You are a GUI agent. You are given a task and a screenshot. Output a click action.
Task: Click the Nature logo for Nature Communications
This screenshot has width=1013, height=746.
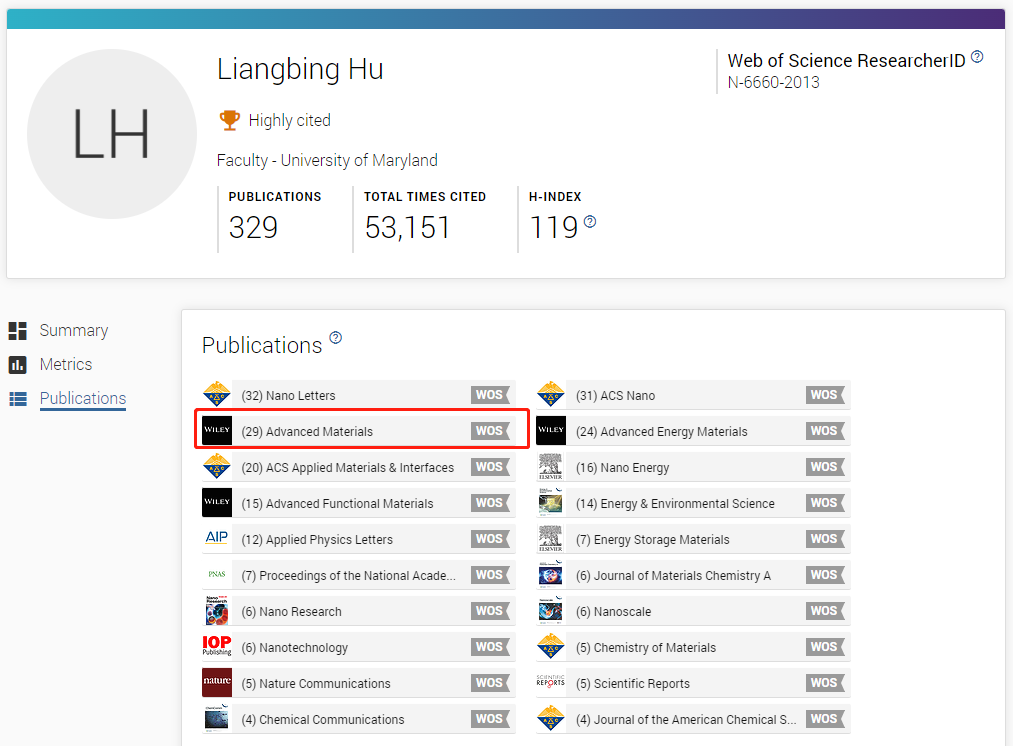[216, 683]
